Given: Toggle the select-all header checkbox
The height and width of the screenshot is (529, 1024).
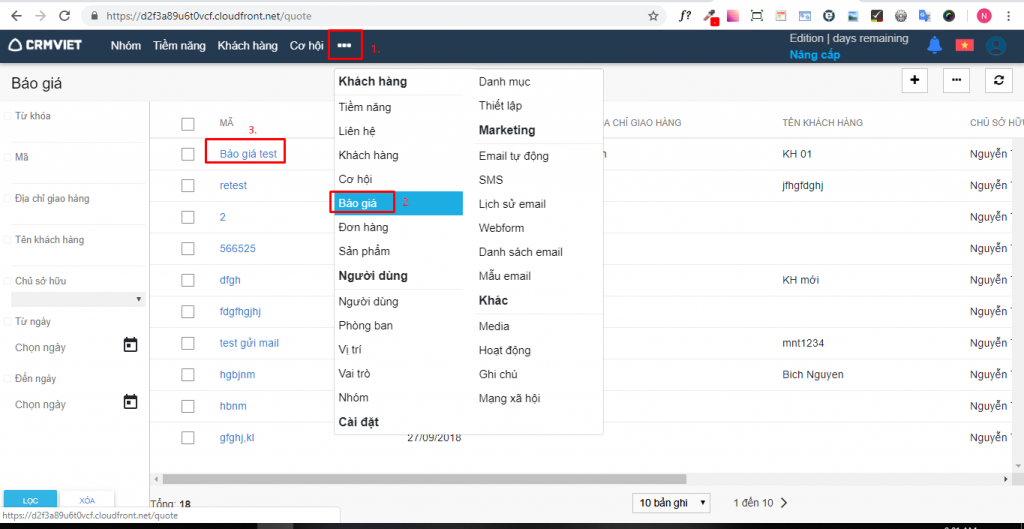Looking at the screenshot, I should pos(188,124).
